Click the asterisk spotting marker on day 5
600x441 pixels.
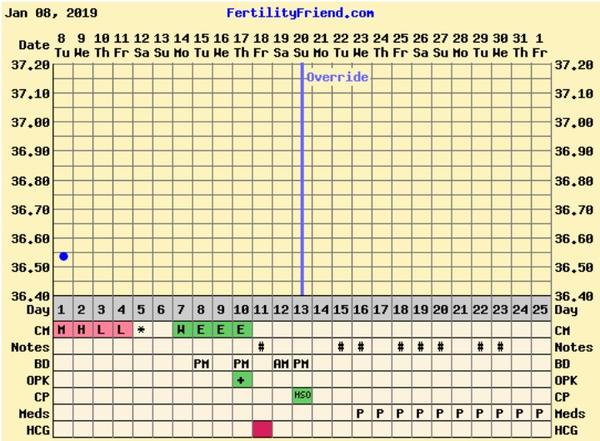[x=141, y=330]
